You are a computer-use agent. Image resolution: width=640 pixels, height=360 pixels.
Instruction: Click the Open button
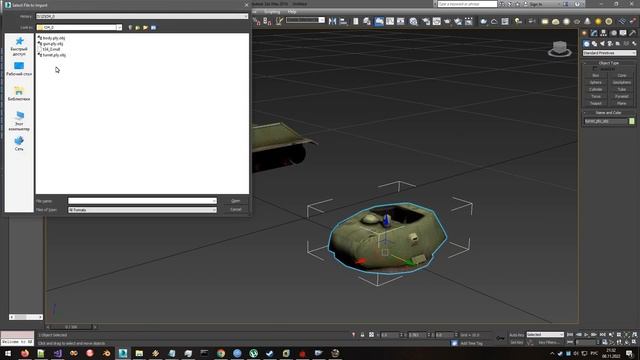tap(236, 201)
